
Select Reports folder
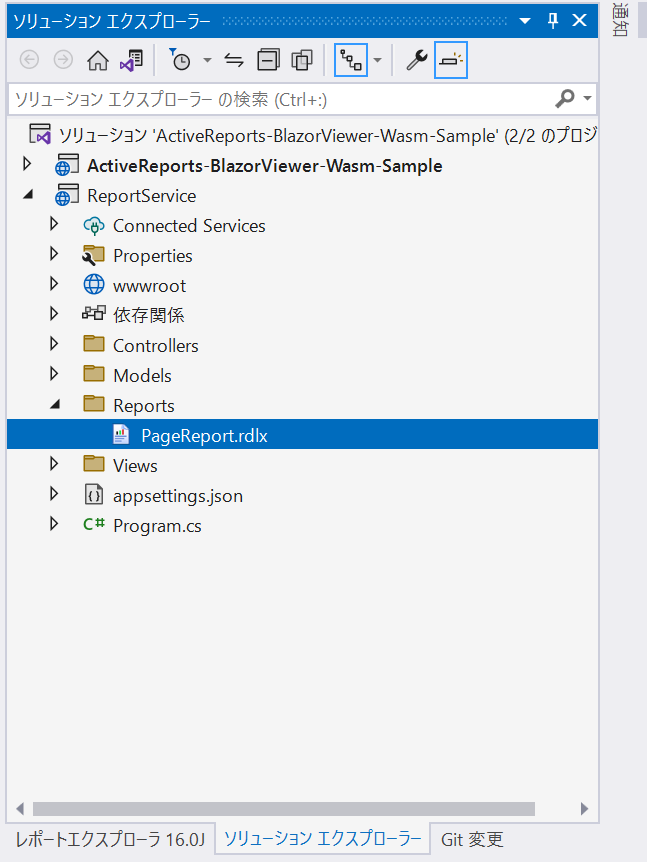click(143, 406)
